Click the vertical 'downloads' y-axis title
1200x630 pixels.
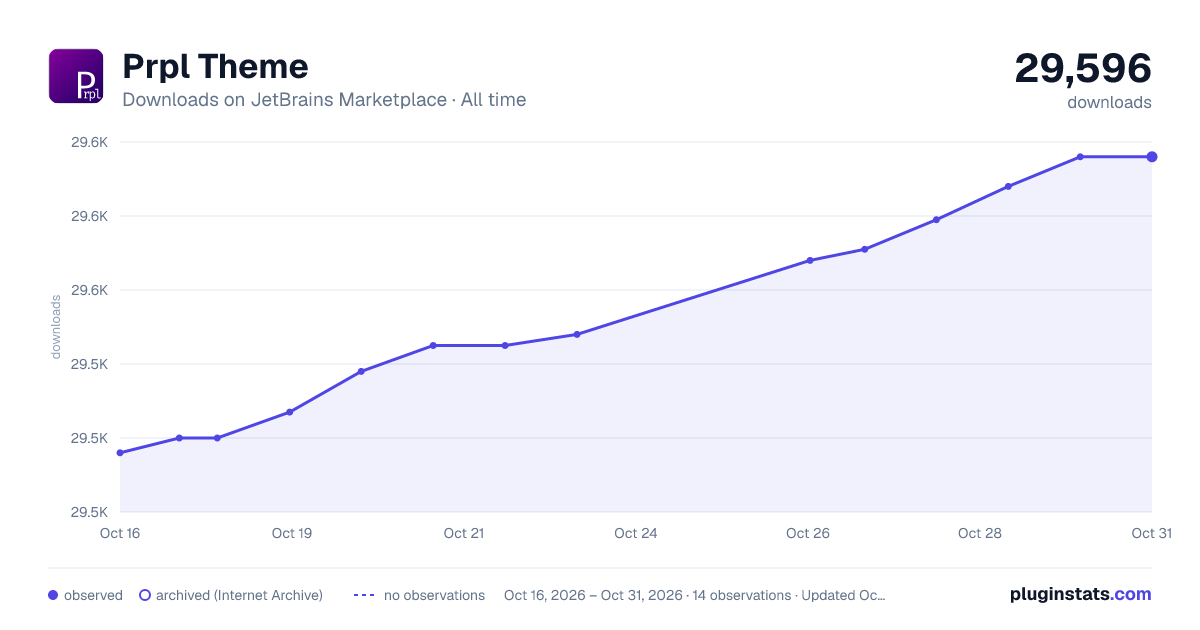coord(56,327)
